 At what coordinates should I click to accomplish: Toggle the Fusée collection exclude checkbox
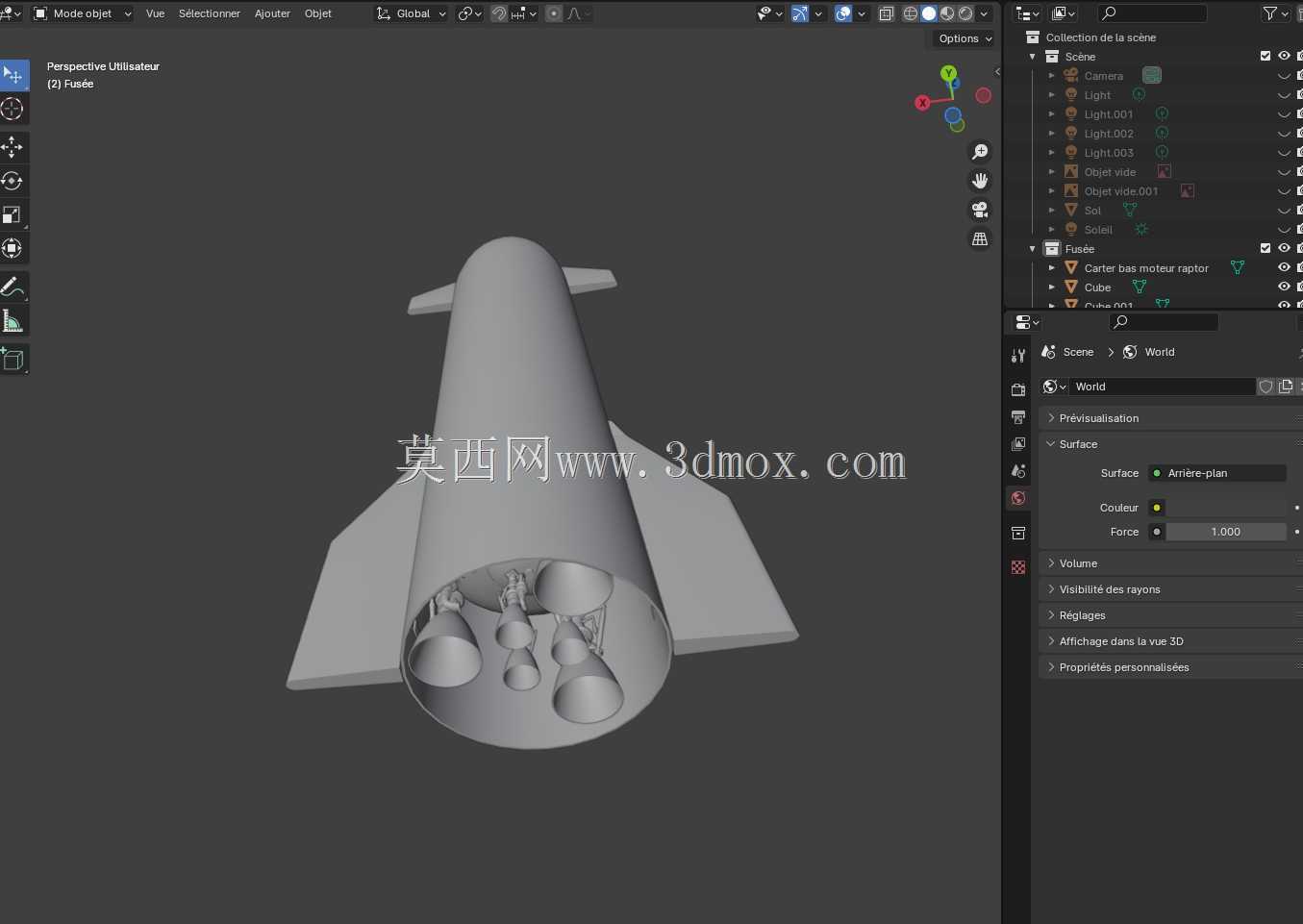(1265, 248)
